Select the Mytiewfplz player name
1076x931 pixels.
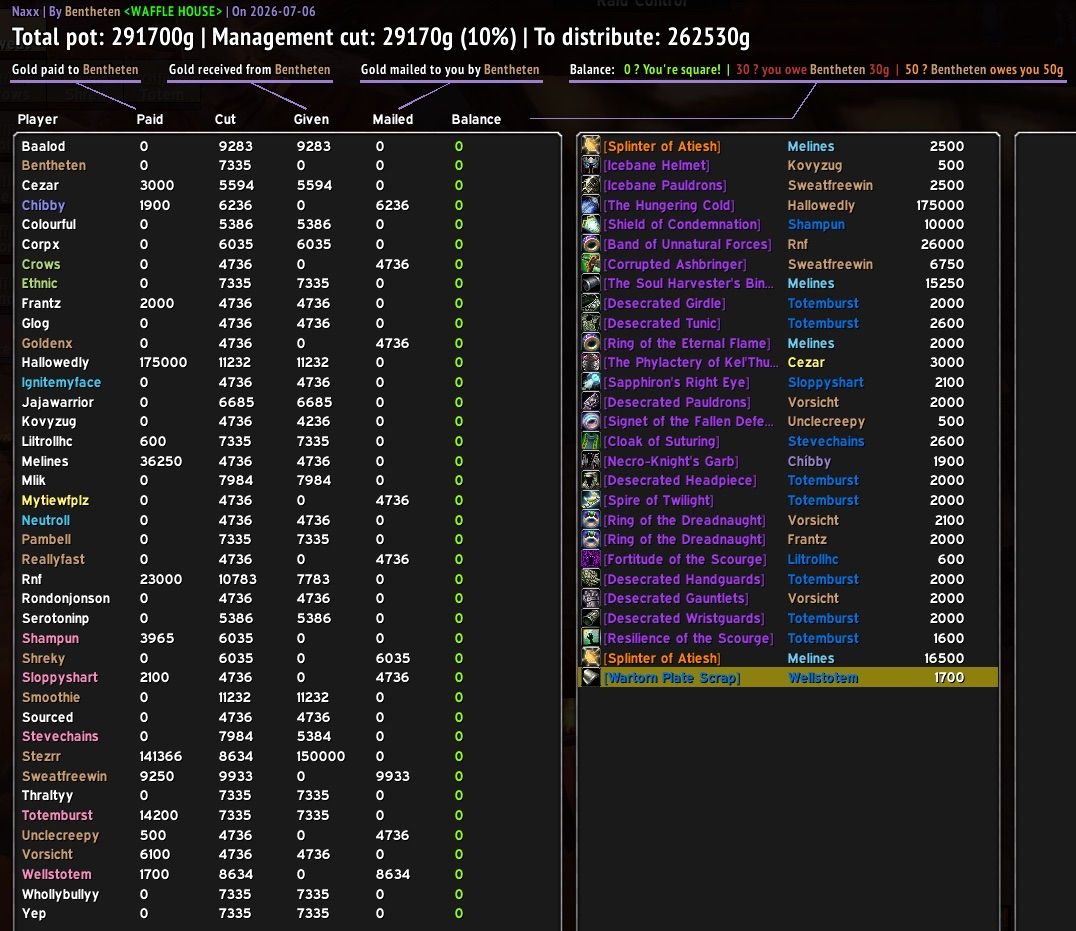[55, 500]
